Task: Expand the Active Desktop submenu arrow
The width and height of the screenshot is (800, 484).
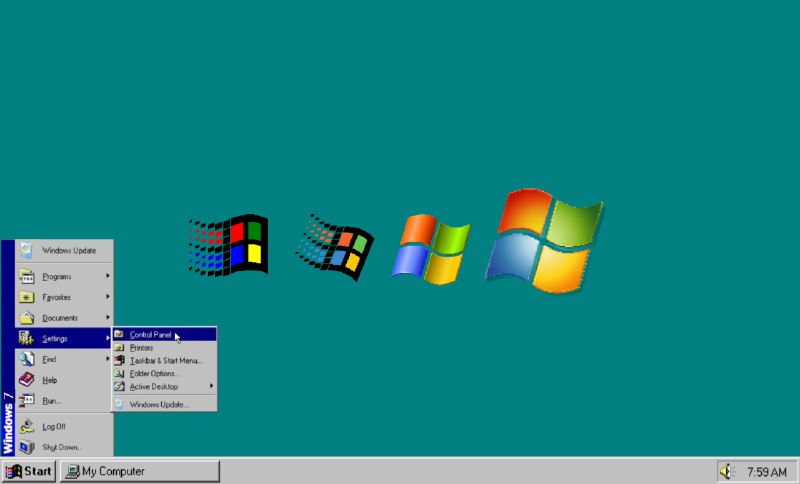Action: [211, 386]
